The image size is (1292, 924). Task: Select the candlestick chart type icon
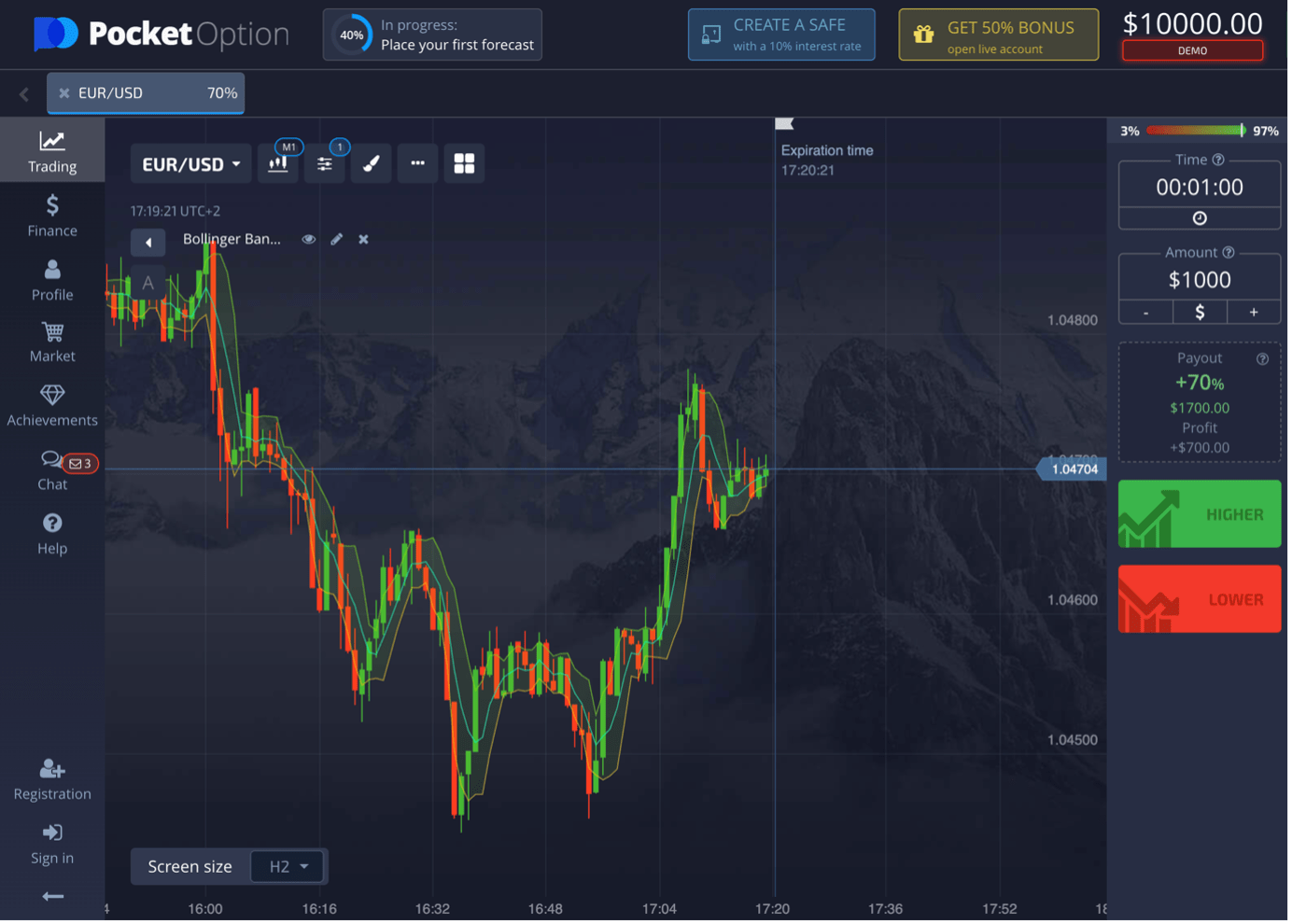pyautogui.click(x=278, y=163)
